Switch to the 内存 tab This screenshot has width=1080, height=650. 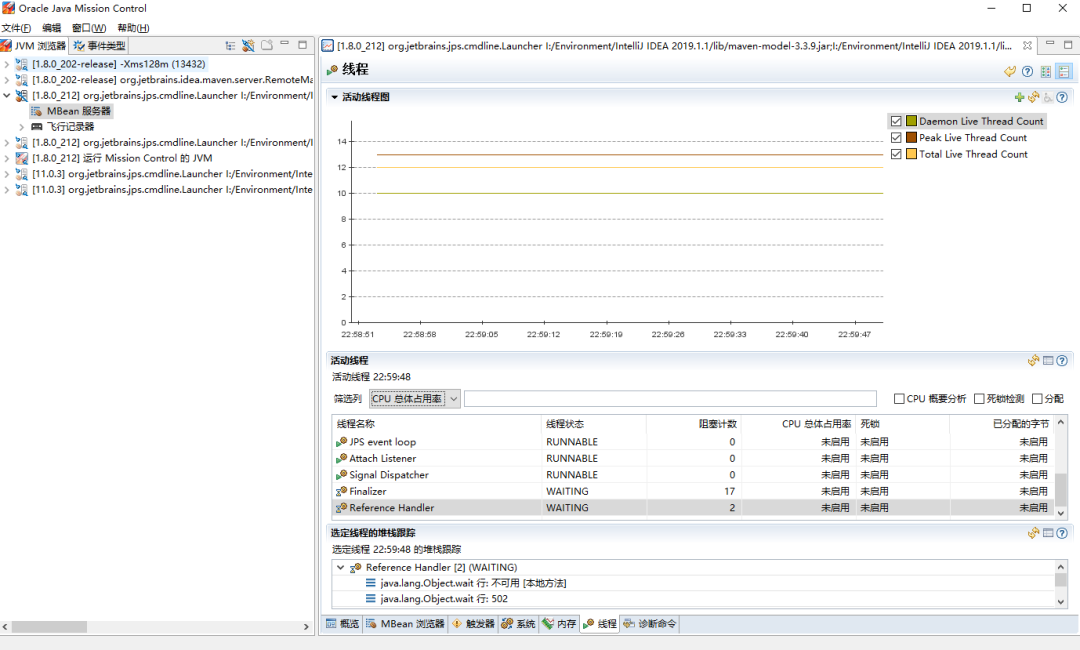tap(559, 624)
